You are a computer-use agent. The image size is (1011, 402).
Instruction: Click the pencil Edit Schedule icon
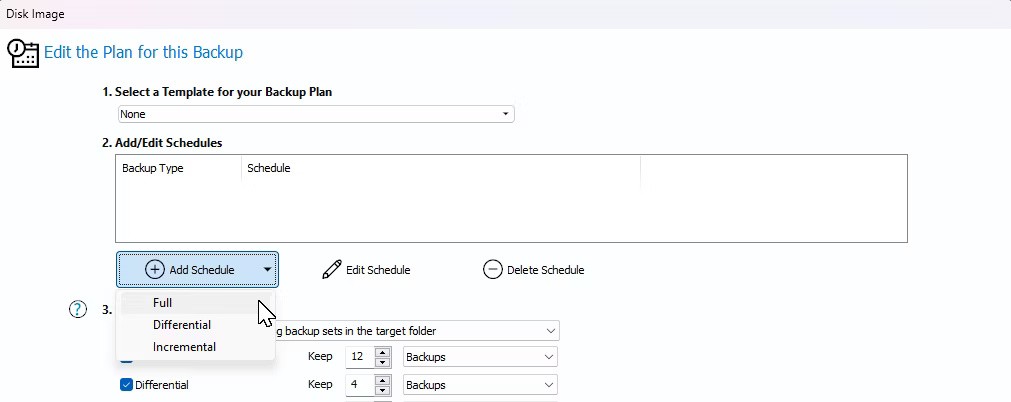[x=332, y=270]
